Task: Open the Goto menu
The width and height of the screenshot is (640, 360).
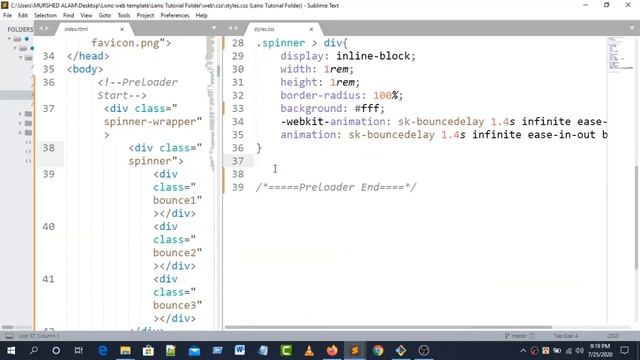Action: pos(104,16)
